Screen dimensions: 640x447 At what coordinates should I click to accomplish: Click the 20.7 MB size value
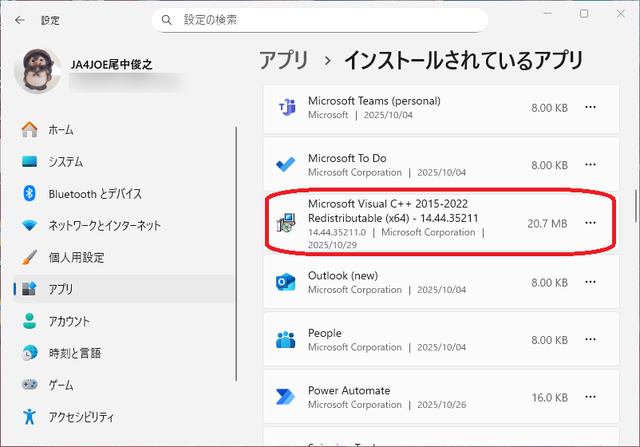coord(547,223)
